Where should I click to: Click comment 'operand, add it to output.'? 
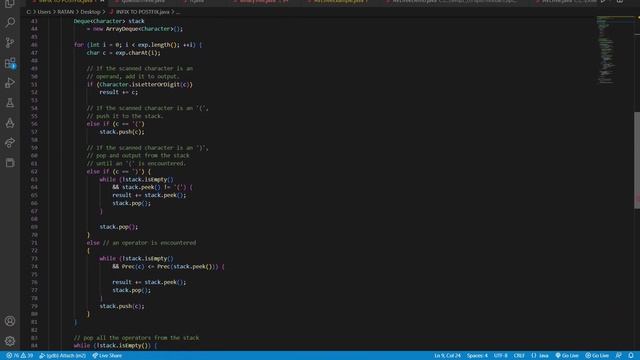(138, 76)
